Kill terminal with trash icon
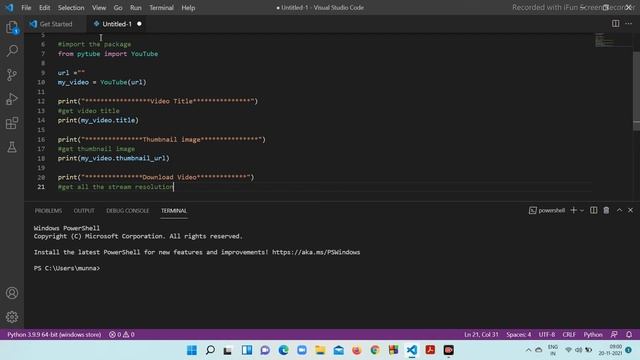Image resolution: width=640 pixels, height=360 pixels. [x=606, y=210]
